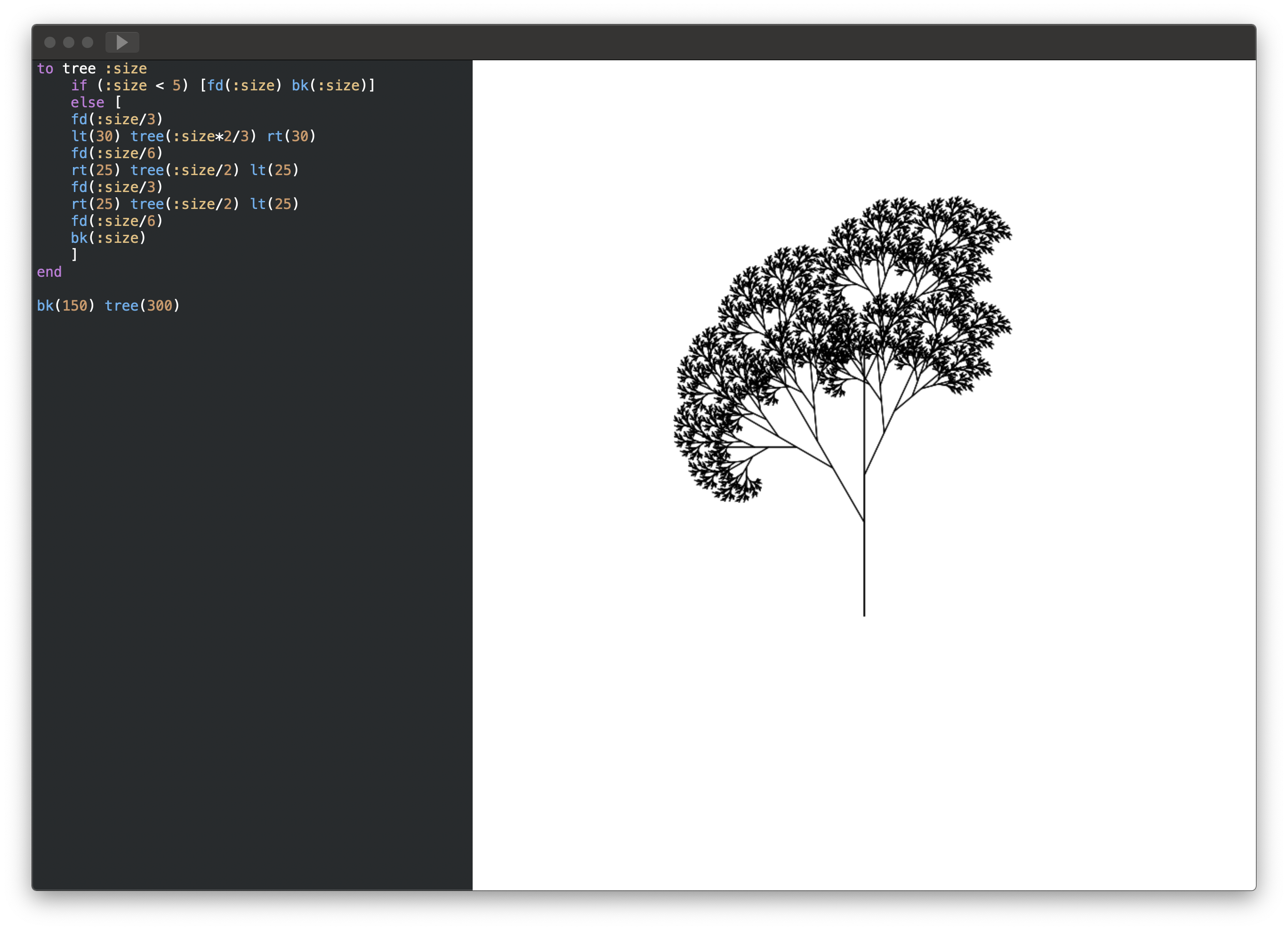1288x930 pixels.
Task: Click the window title bar empty area
Action: pos(682,42)
